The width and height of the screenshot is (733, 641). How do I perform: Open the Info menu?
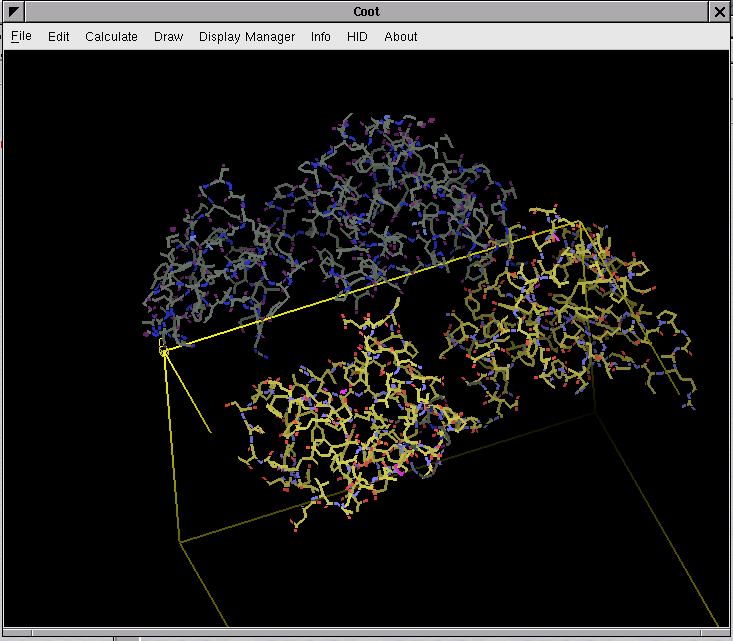(320, 37)
